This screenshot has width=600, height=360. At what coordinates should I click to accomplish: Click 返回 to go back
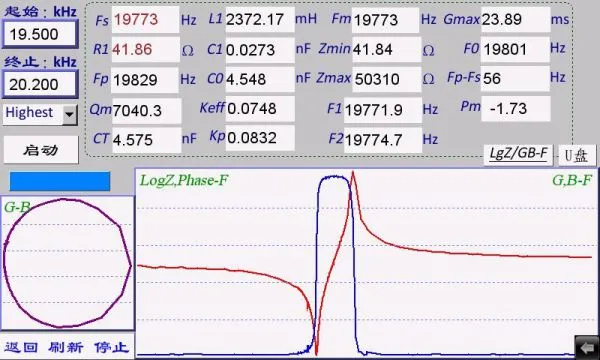(21, 347)
